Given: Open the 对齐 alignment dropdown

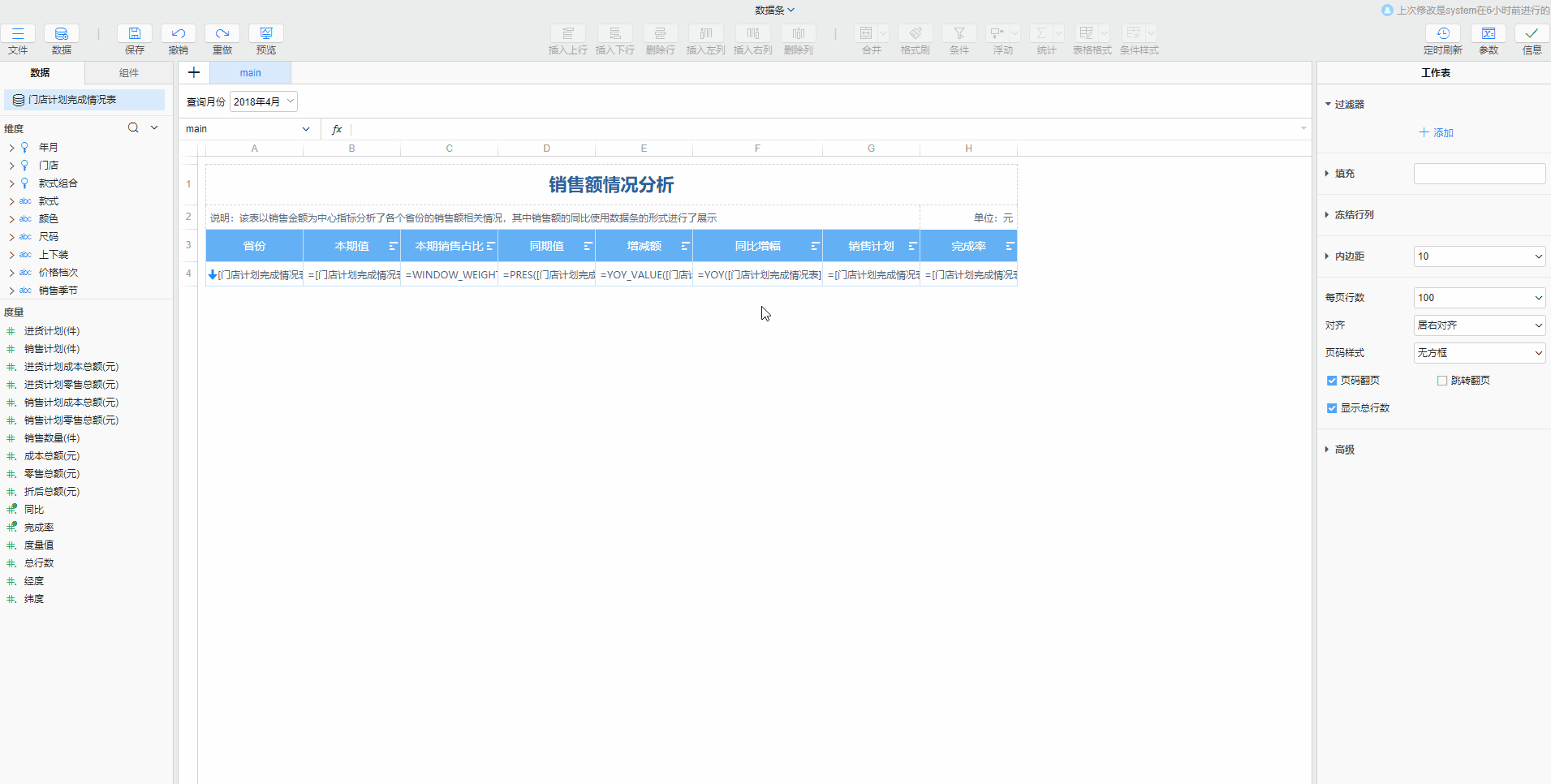Looking at the screenshot, I should pyautogui.click(x=1479, y=325).
